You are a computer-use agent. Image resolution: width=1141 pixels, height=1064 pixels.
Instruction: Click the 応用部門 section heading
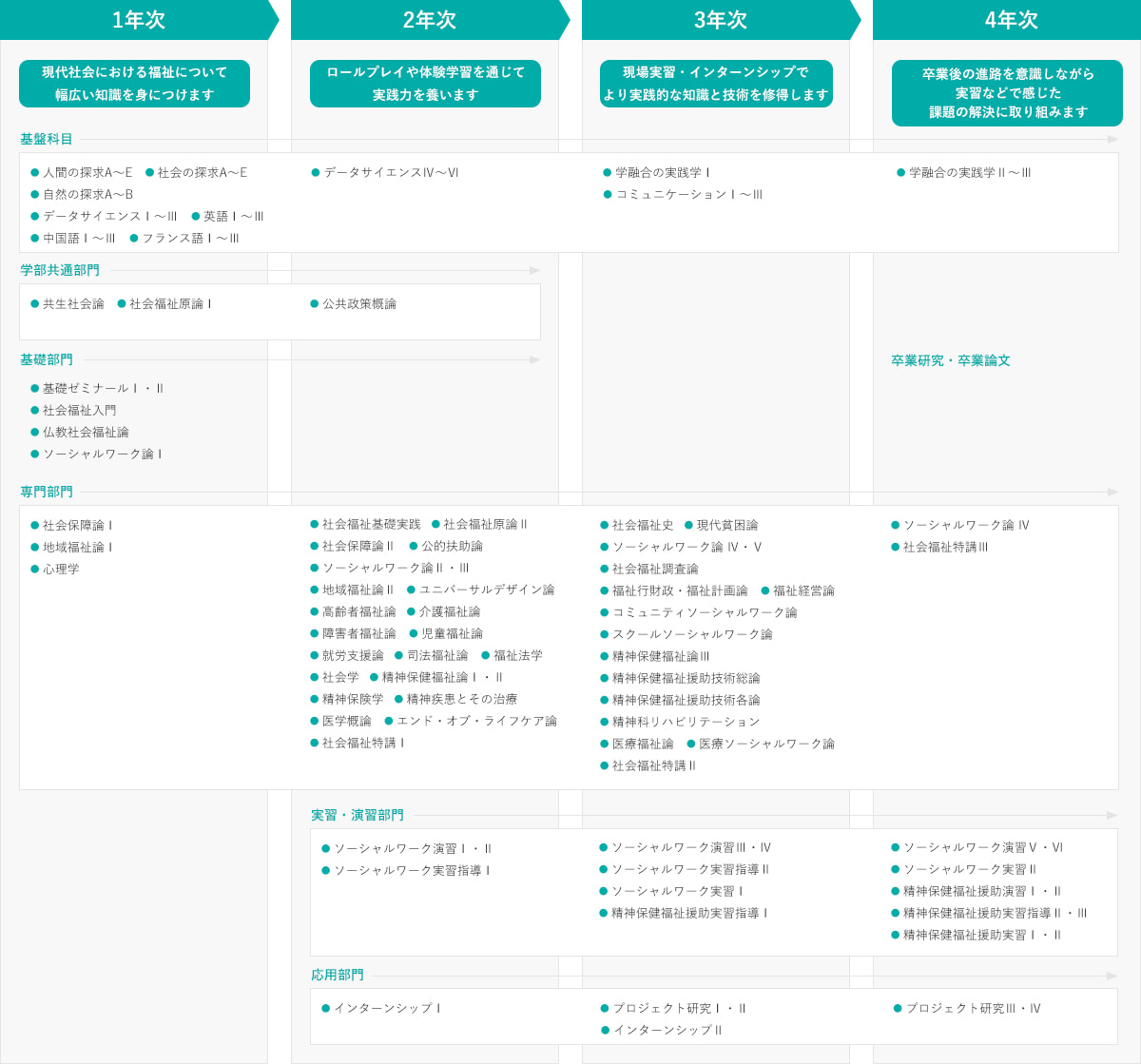(x=338, y=975)
